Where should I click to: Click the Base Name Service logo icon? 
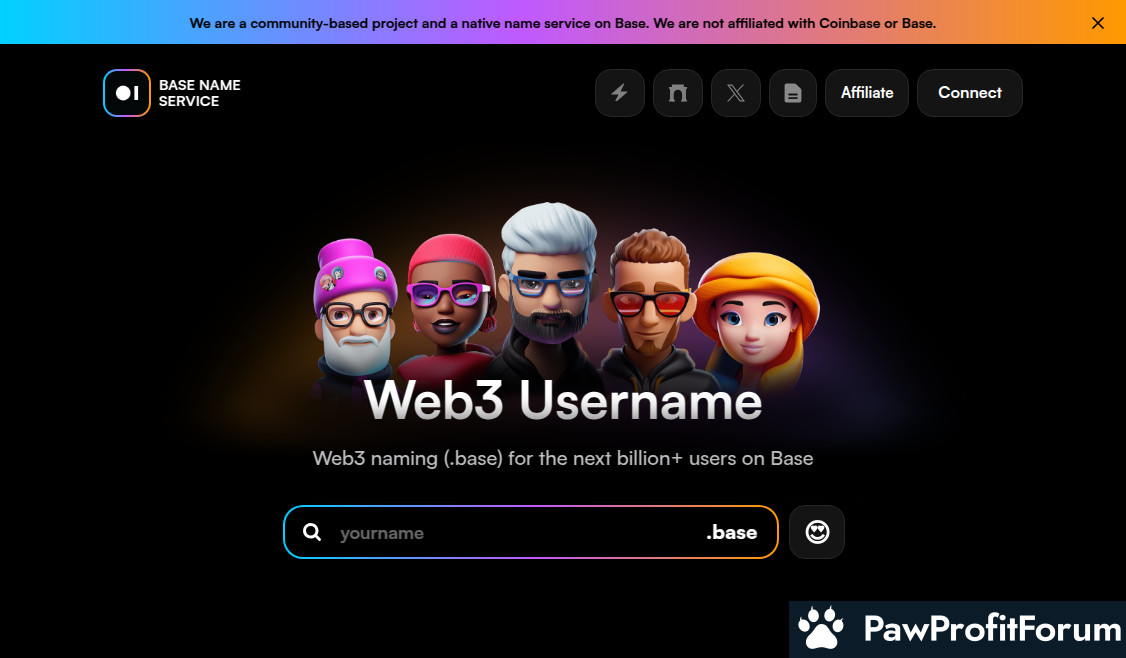pyautogui.click(x=127, y=93)
